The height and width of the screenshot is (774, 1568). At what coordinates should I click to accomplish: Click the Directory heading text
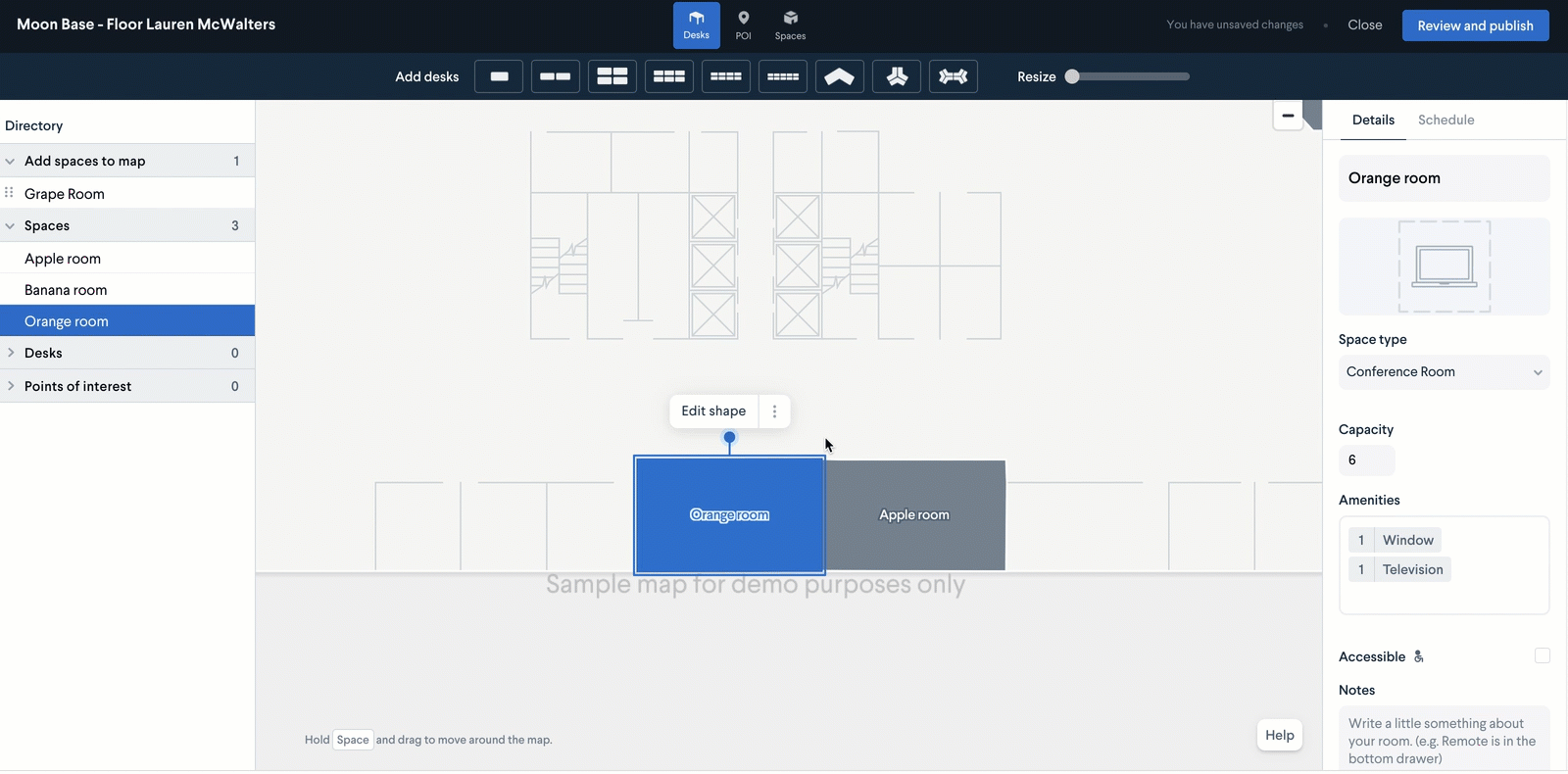[34, 125]
